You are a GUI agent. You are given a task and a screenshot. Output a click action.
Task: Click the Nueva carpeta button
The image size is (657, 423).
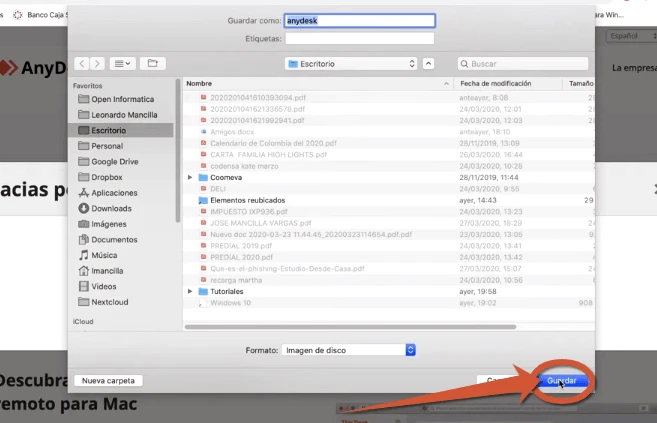(108, 381)
